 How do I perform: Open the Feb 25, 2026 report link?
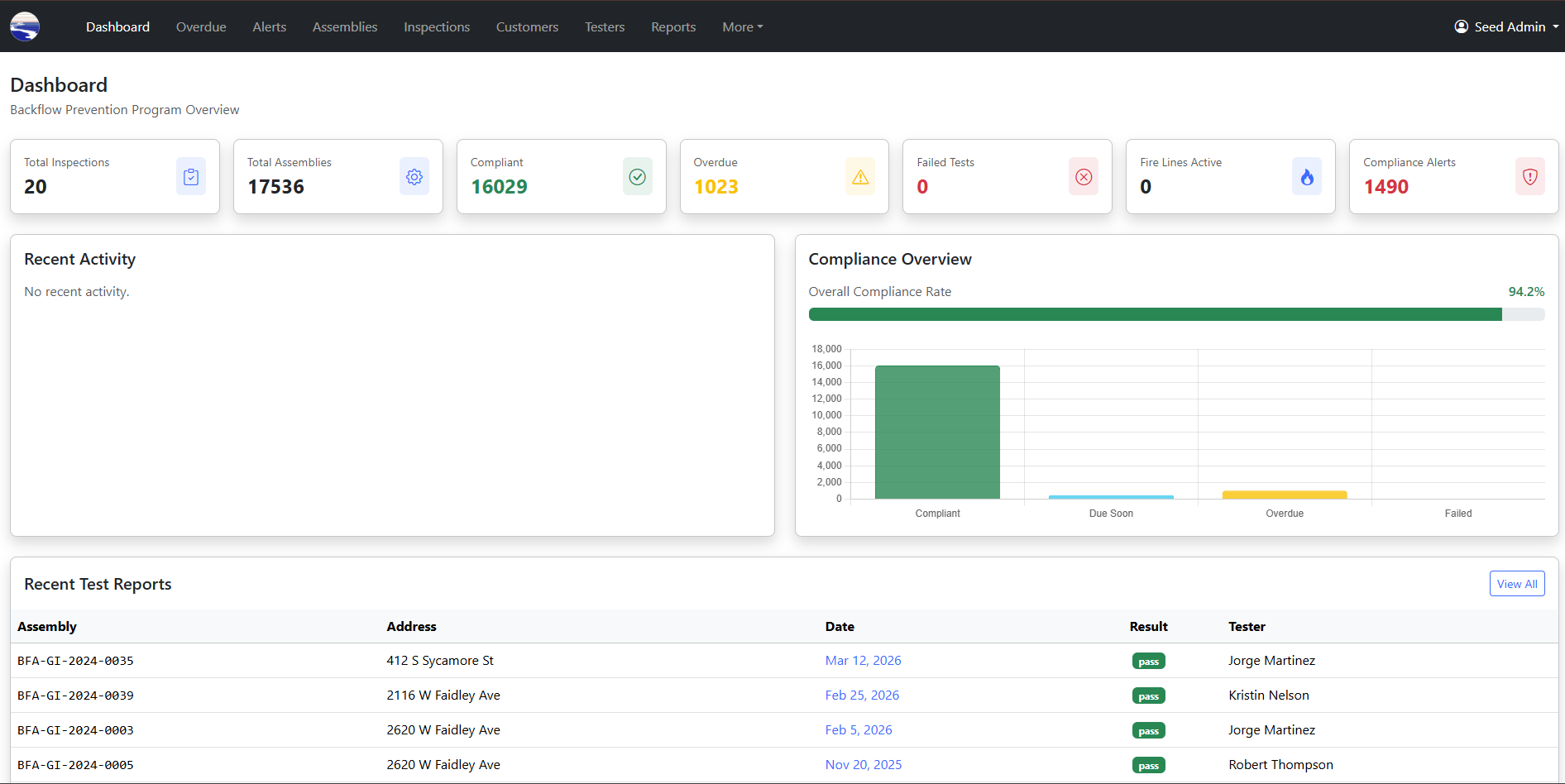tap(862, 695)
